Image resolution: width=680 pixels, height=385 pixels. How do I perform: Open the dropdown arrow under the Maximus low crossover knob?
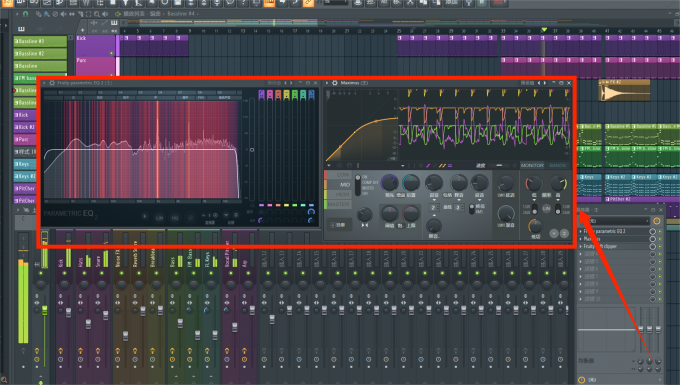coord(534,200)
